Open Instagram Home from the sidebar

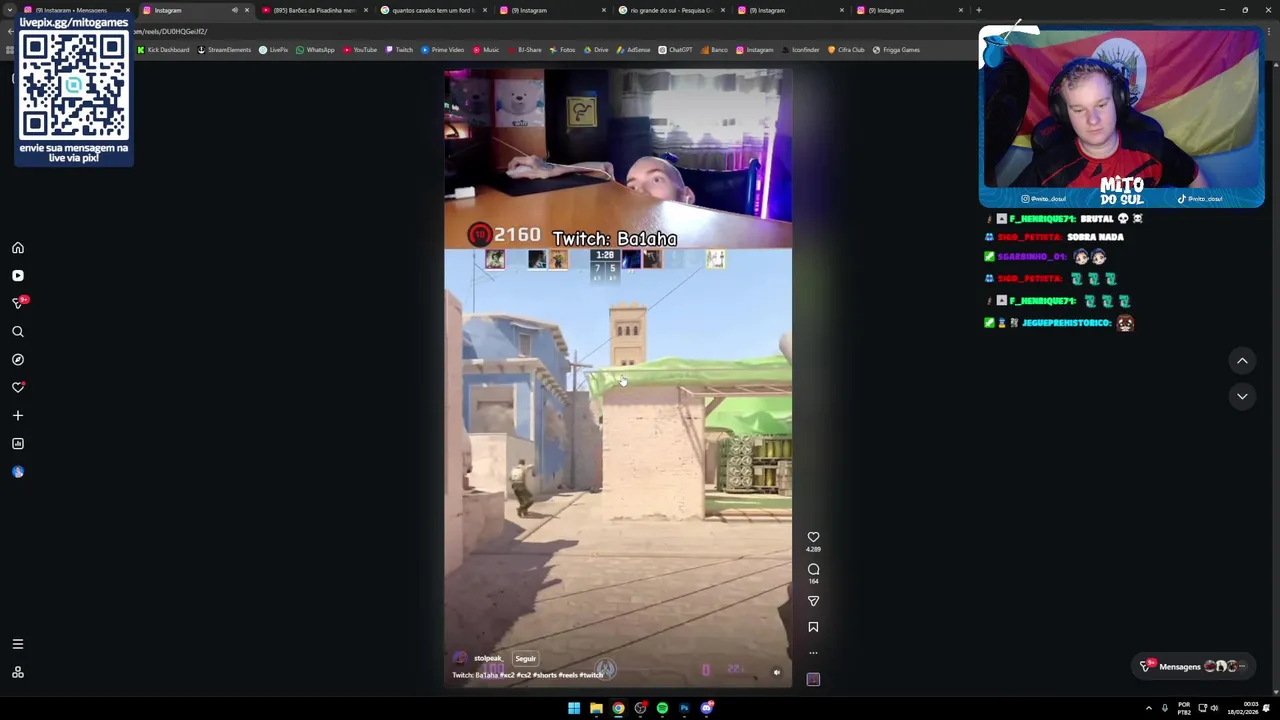[18, 248]
